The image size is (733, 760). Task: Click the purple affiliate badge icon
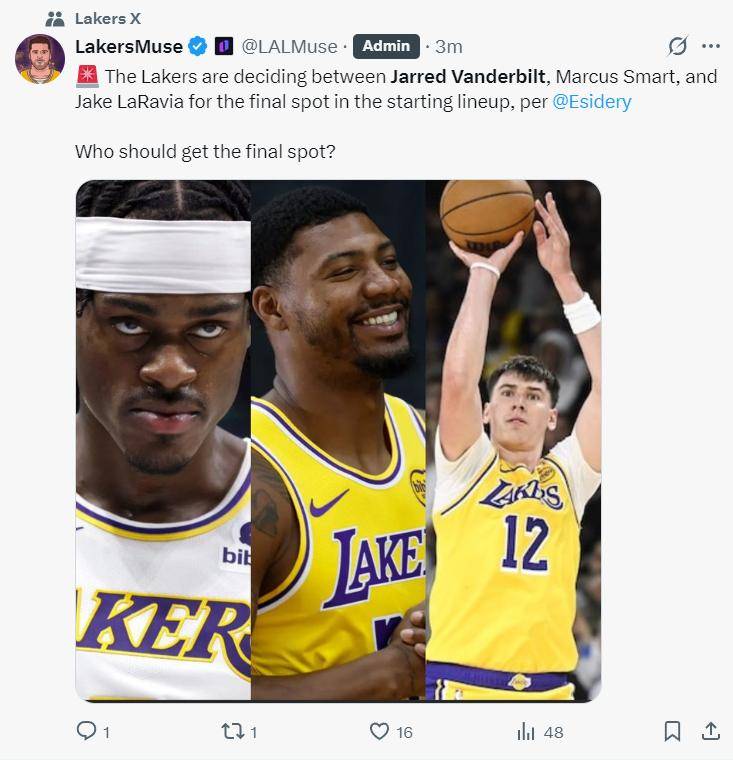223,47
